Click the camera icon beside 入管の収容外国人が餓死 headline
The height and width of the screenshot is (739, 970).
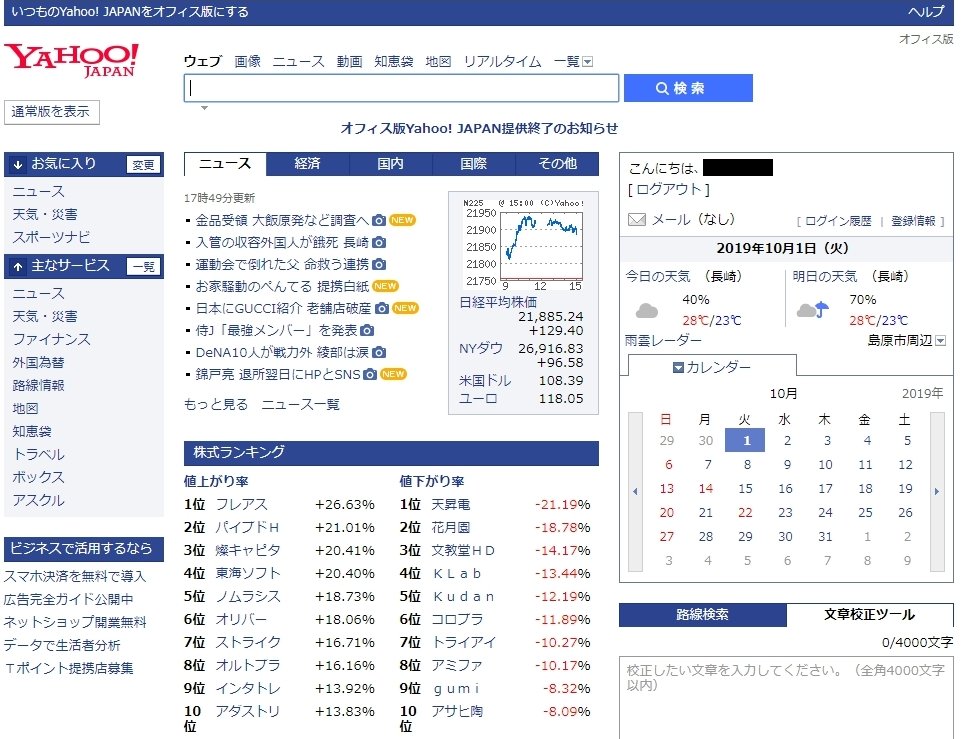379,242
